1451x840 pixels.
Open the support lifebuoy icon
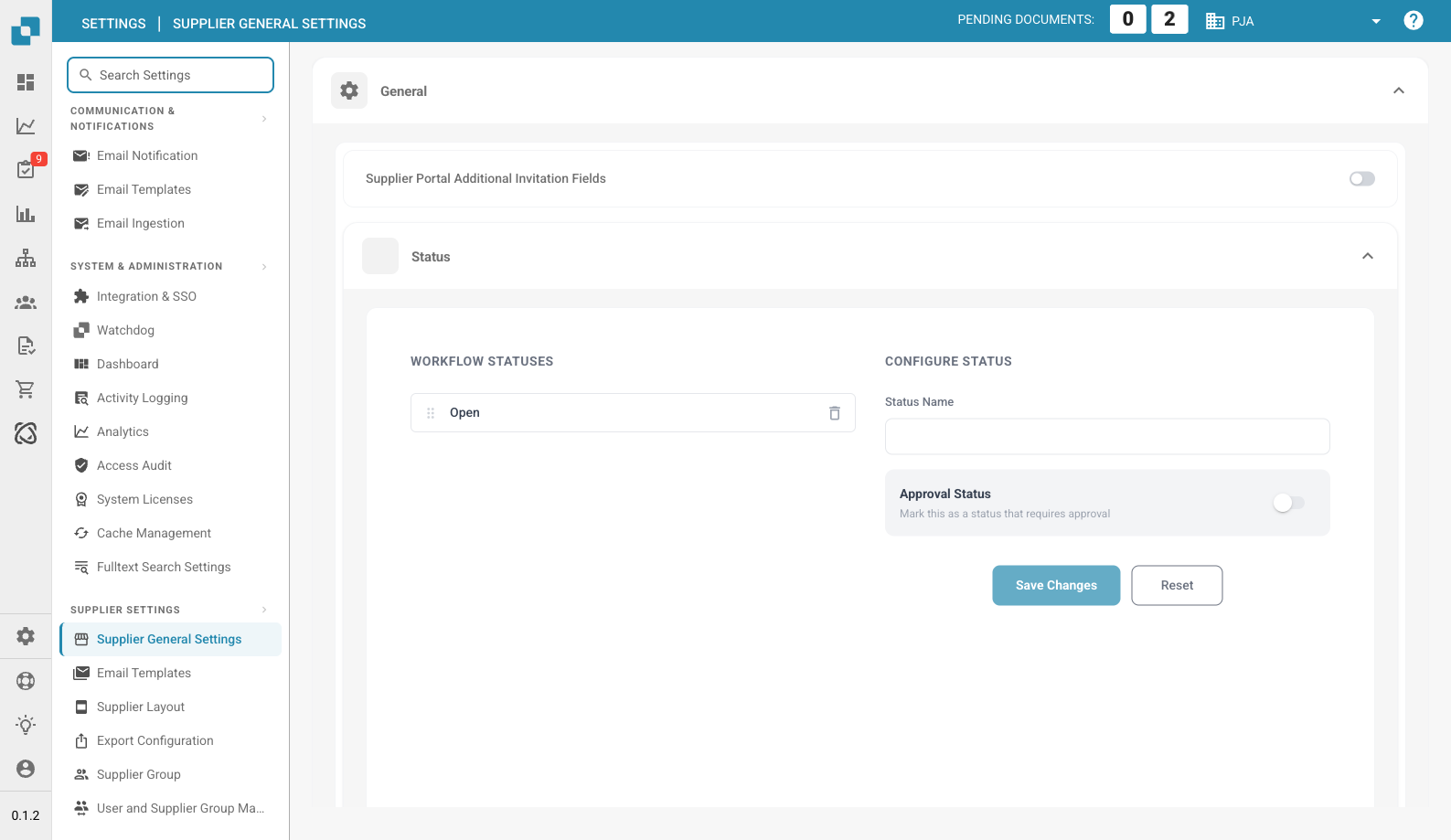pyautogui.click(x=26, y=681)
